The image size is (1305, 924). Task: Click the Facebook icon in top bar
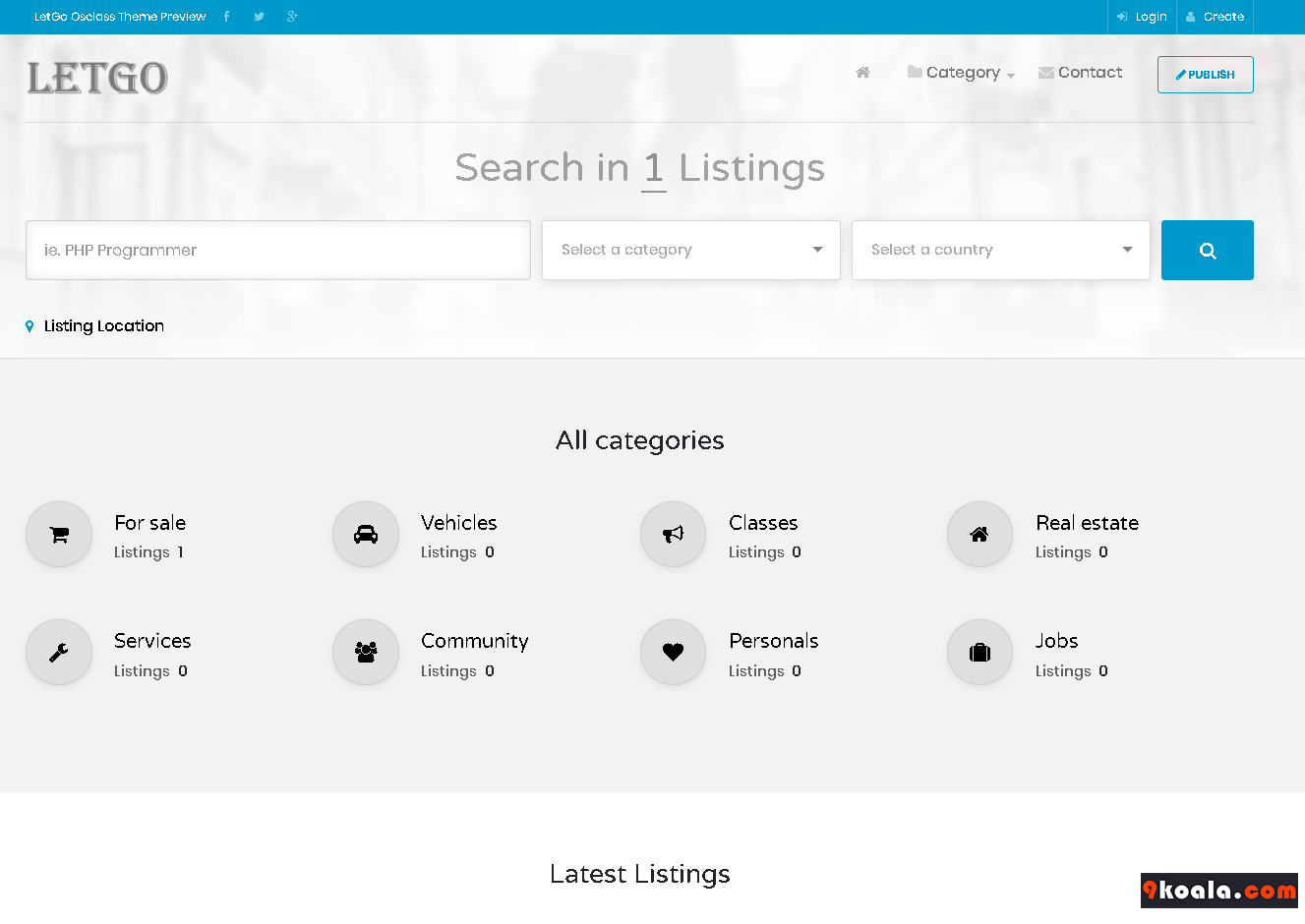tap(226, 17)
